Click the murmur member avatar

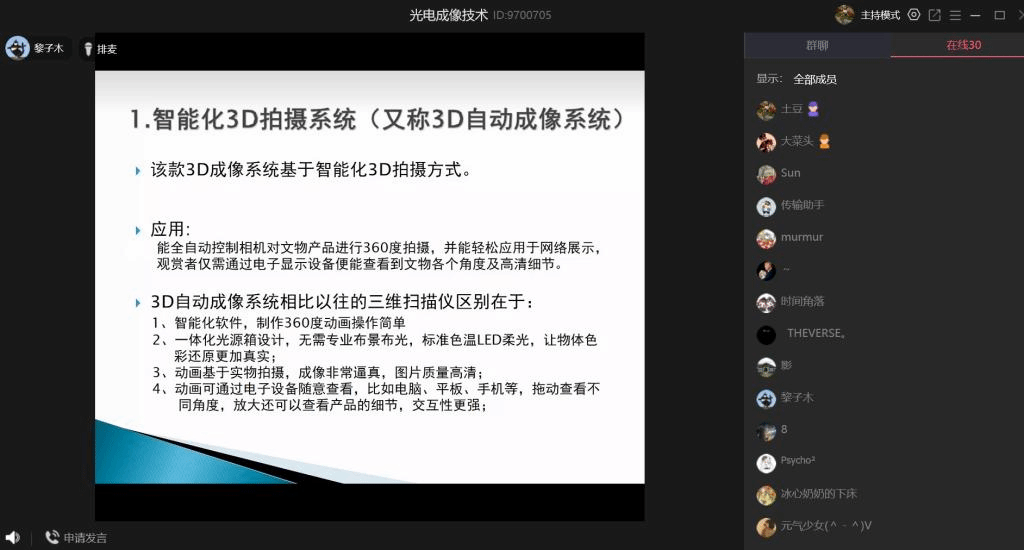pyautogui.click(x=766, y=238)
